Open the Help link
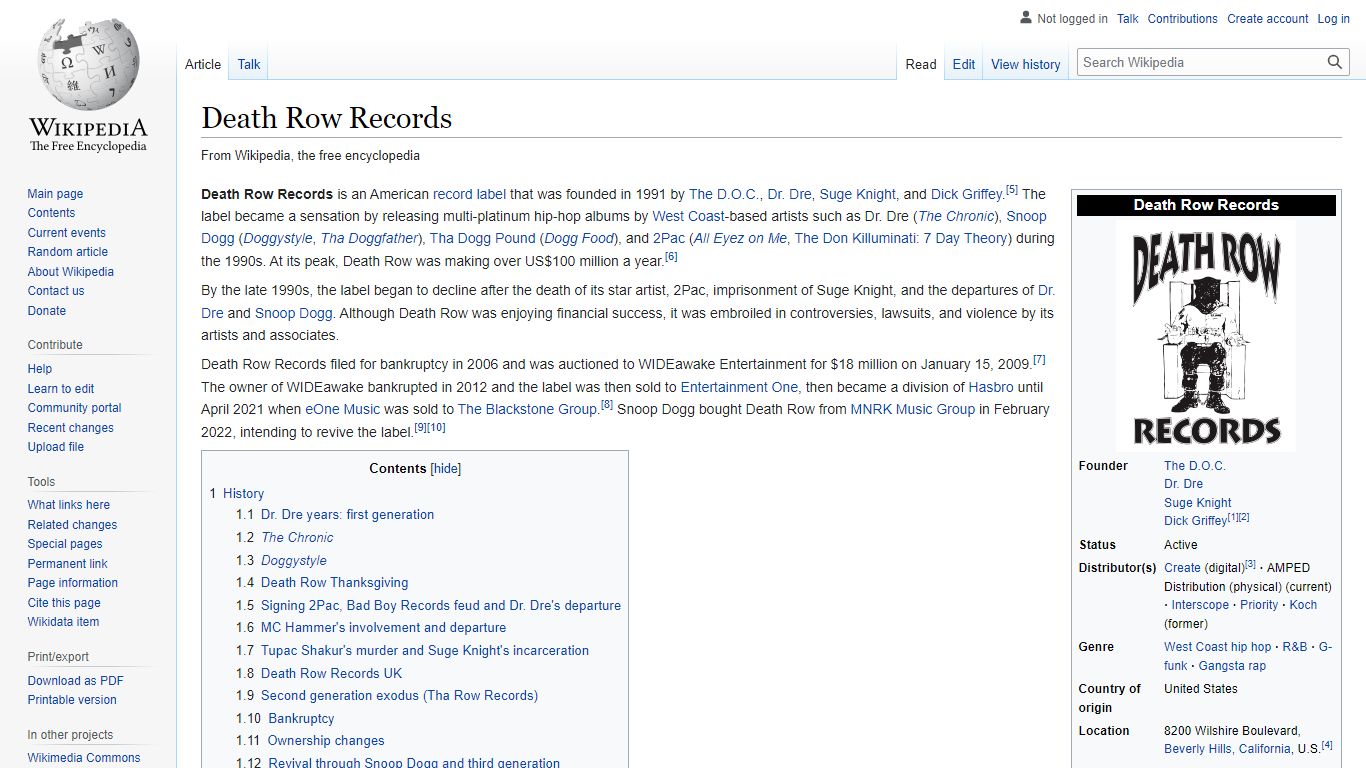 (40, 369)
